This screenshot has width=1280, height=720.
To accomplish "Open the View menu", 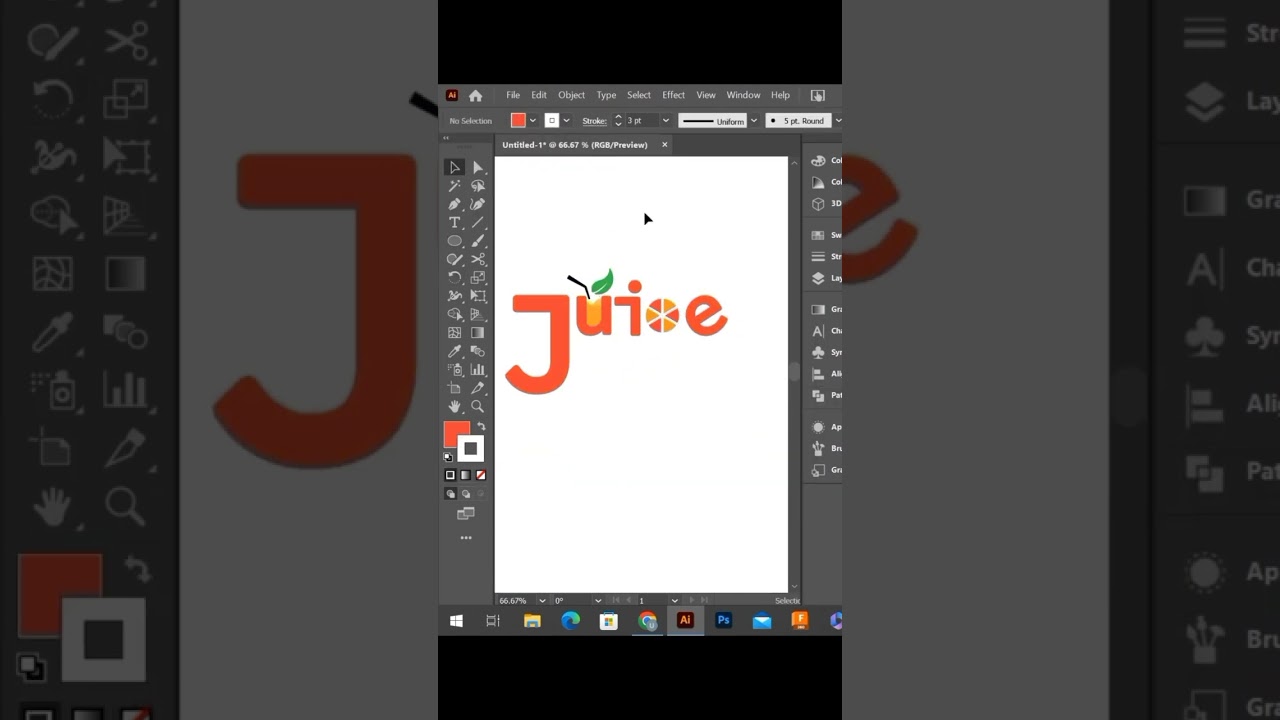I will 706,95.
